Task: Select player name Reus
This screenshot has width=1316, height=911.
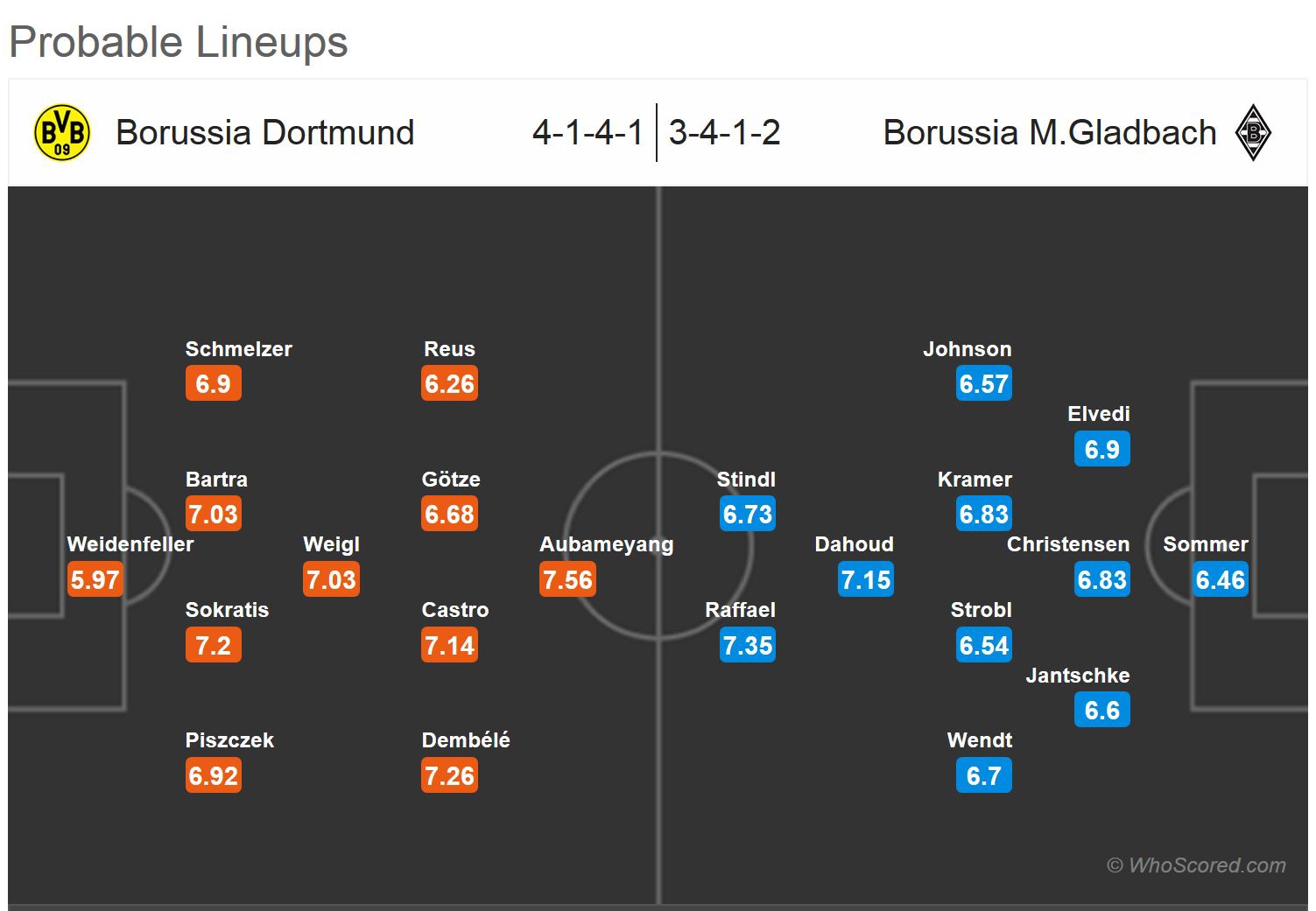Action: 449,349
